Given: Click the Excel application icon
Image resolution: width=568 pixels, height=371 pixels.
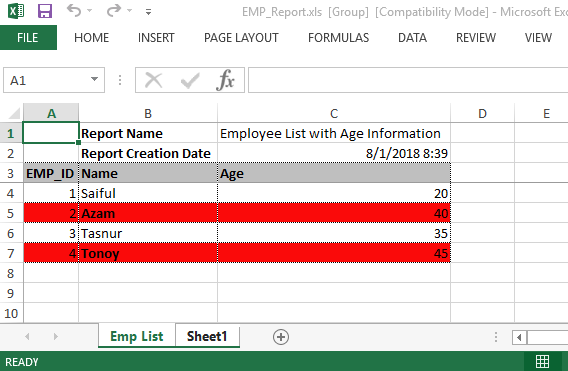Looking at the screenshot, I should pyautogui.click(x=16, y=11).
